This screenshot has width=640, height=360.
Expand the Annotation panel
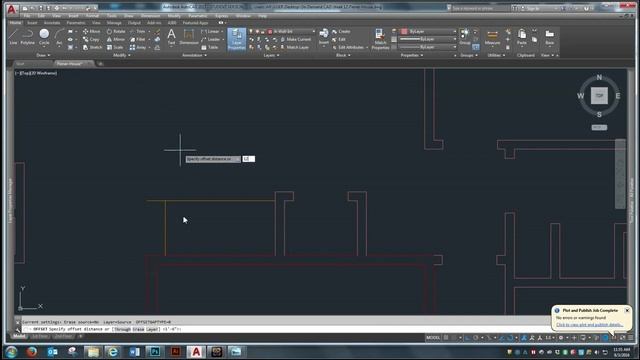(x=194, y=55)
